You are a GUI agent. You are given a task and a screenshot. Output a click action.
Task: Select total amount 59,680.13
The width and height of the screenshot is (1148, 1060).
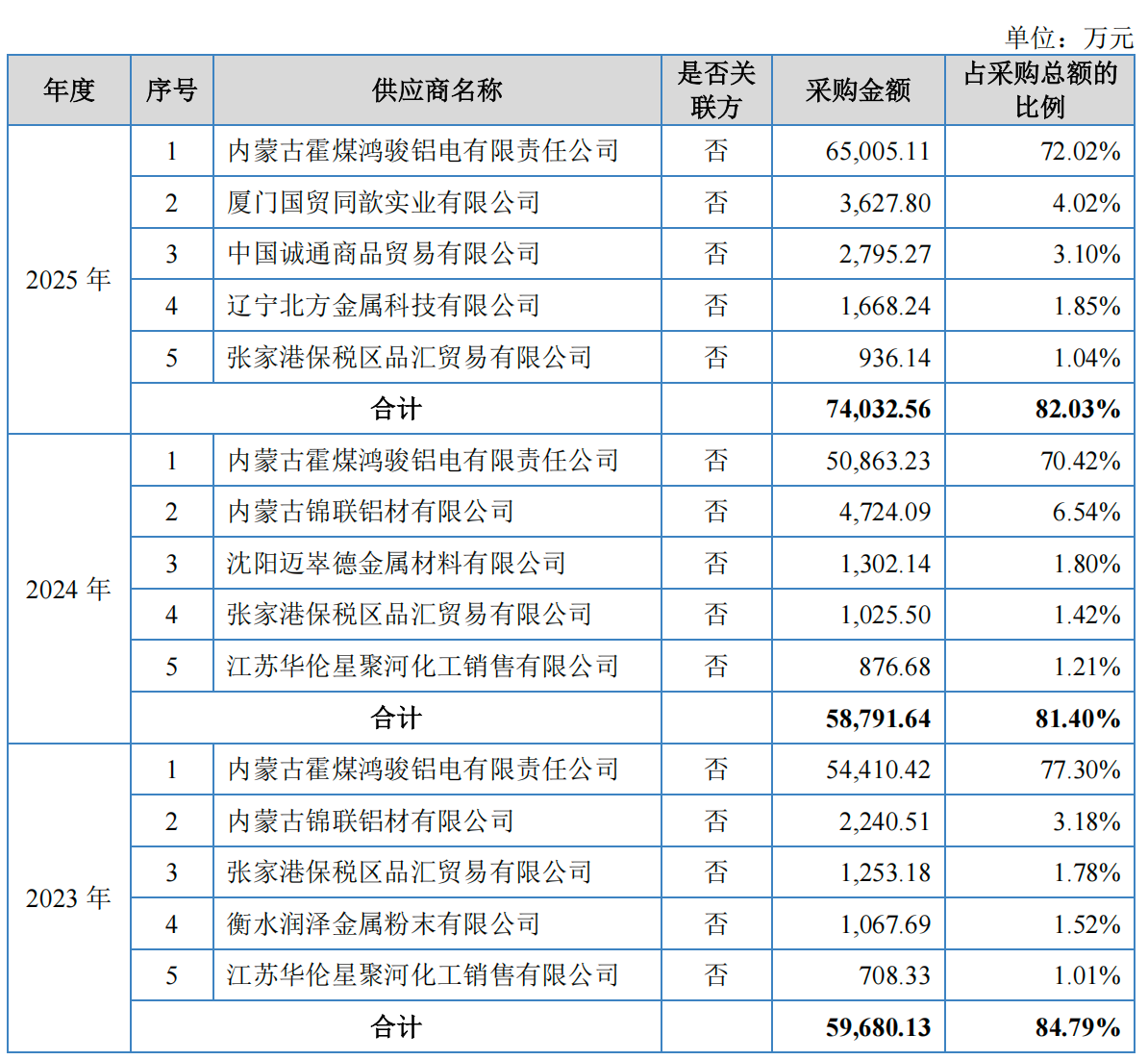(878, 1027)
